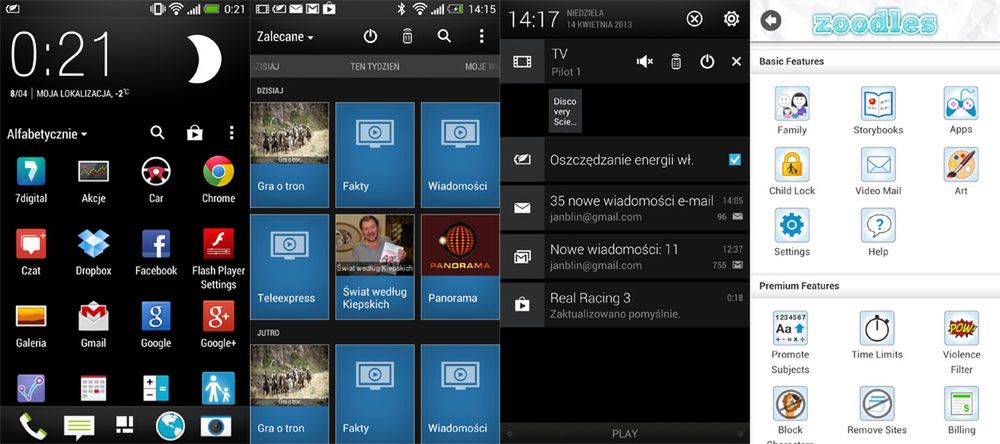Tap Discovery Science channel tile

click(565, 111)
